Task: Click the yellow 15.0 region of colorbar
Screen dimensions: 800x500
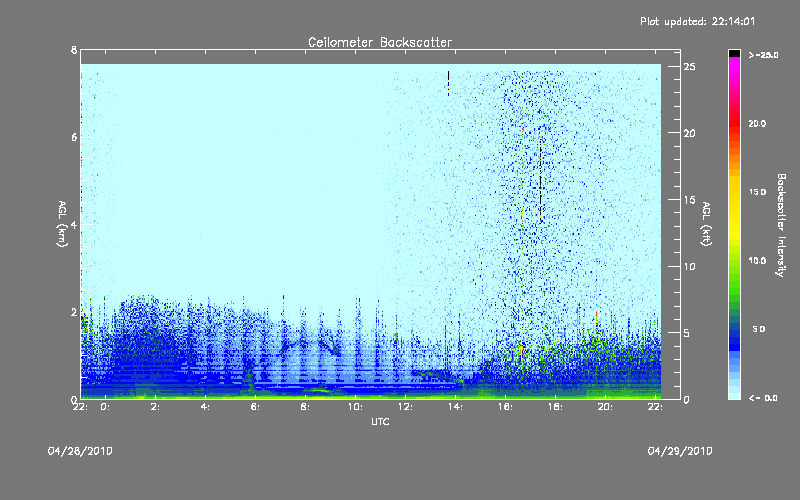Action: pos(734,192)
